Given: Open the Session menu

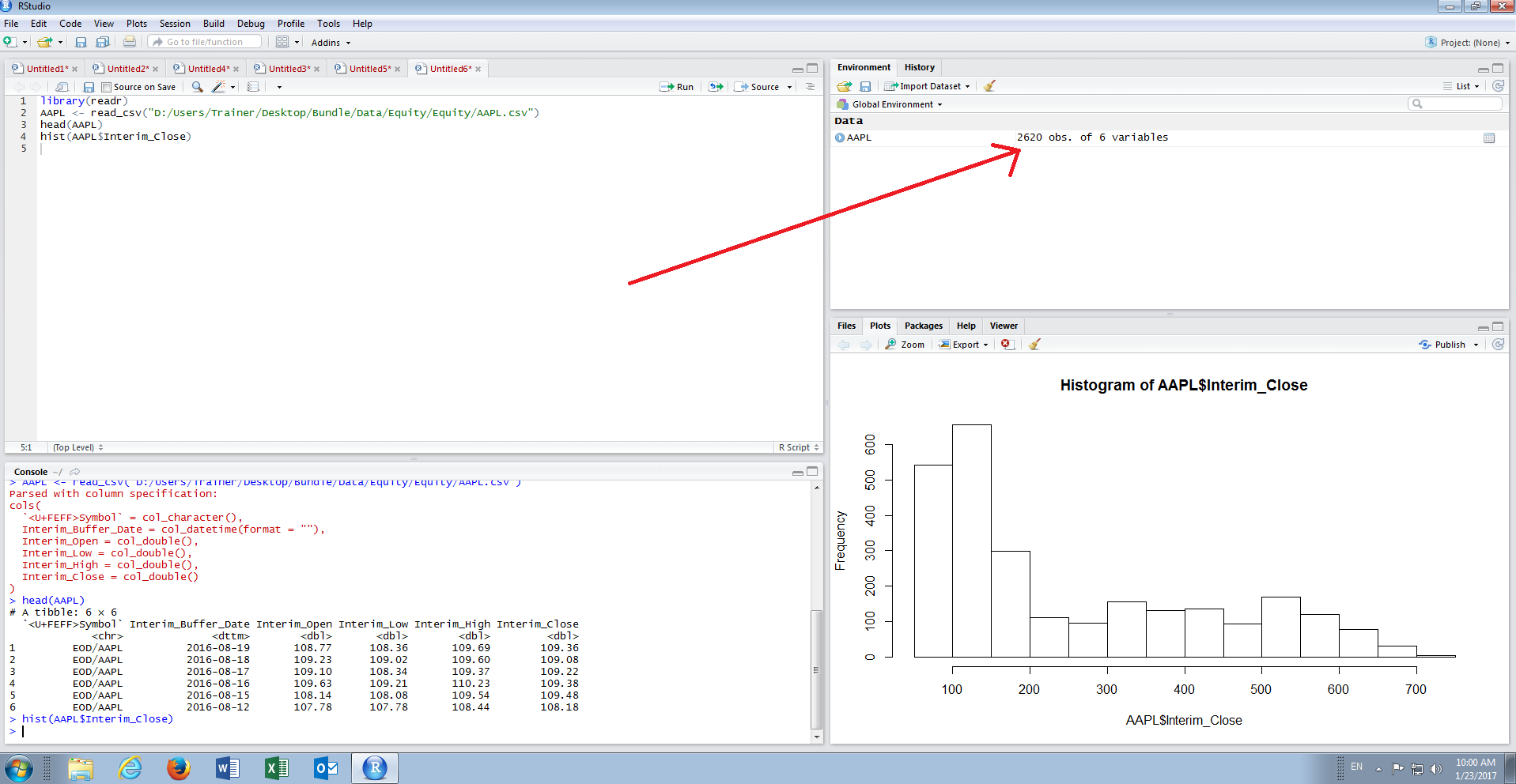Looking at the screenshot, I should coord(175,24).
